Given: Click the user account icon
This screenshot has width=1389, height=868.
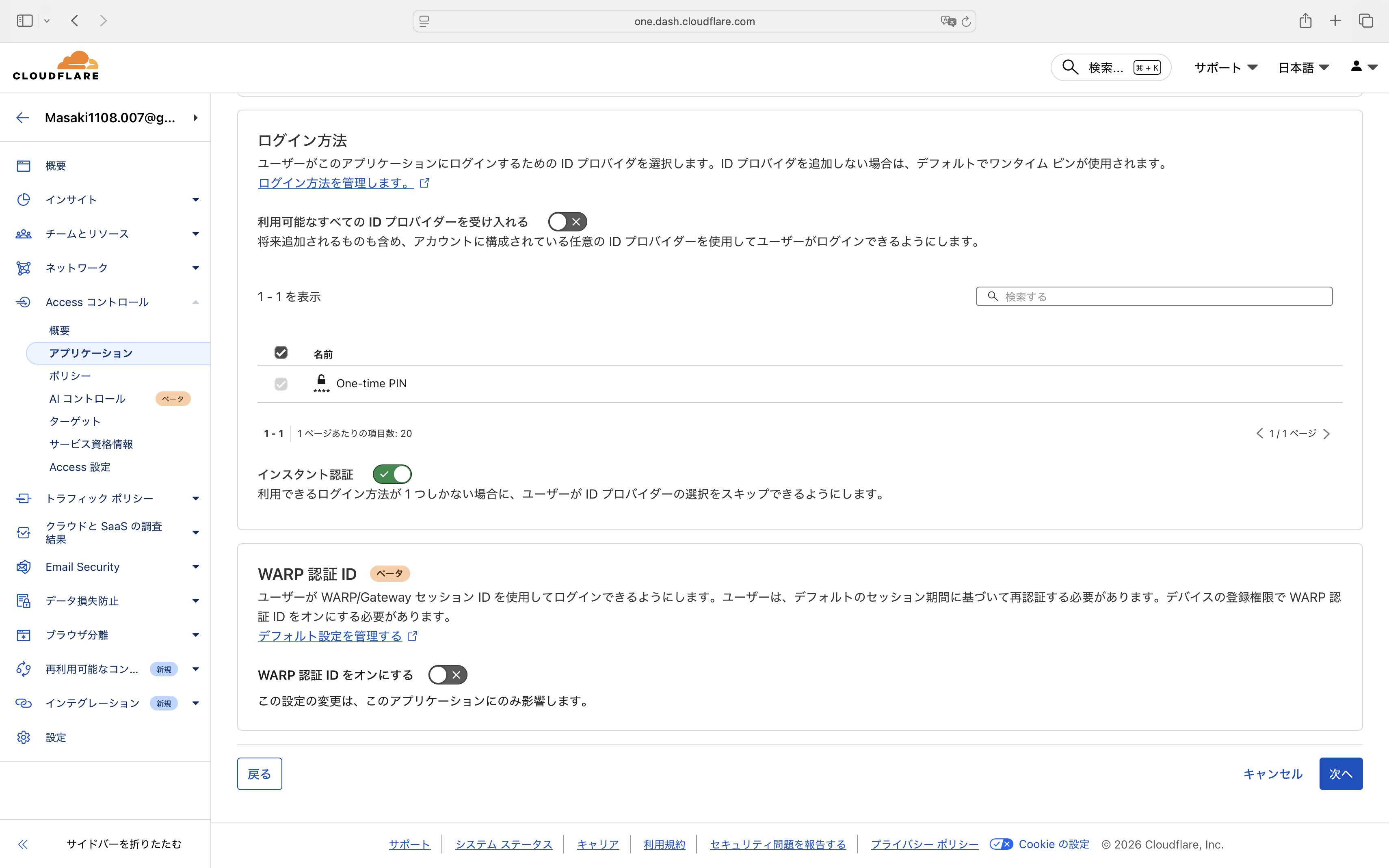Looking at the screenshot, I should click(x=1356, y=67).
